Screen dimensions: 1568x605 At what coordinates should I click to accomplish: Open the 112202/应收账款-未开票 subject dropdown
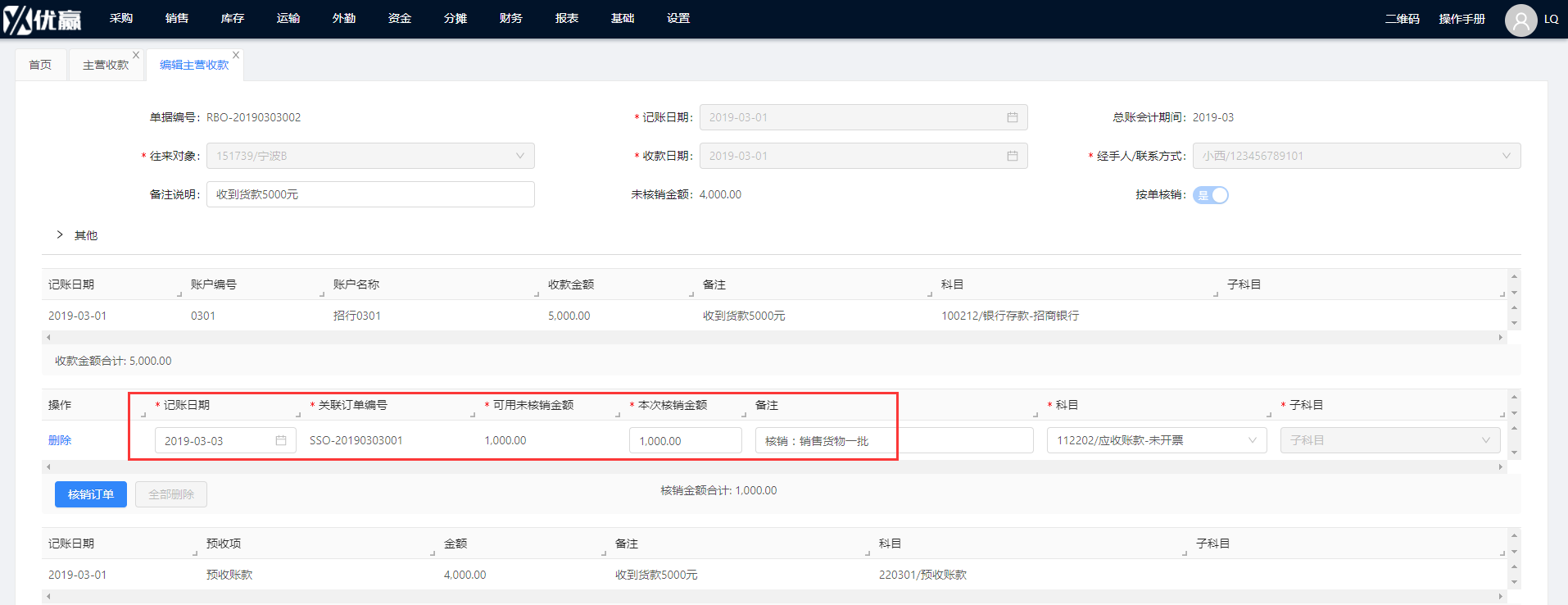click(x=1157, y=440)
